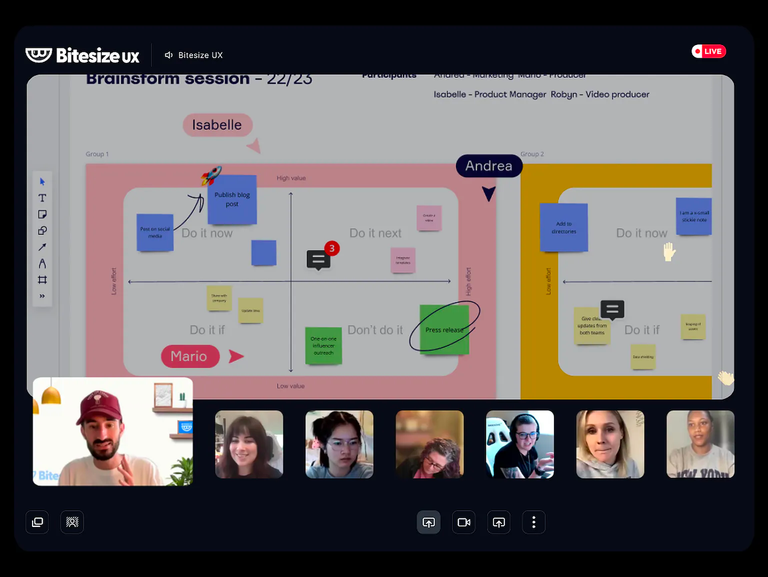Click the Publish blog post sticky note

click(232, 200)
